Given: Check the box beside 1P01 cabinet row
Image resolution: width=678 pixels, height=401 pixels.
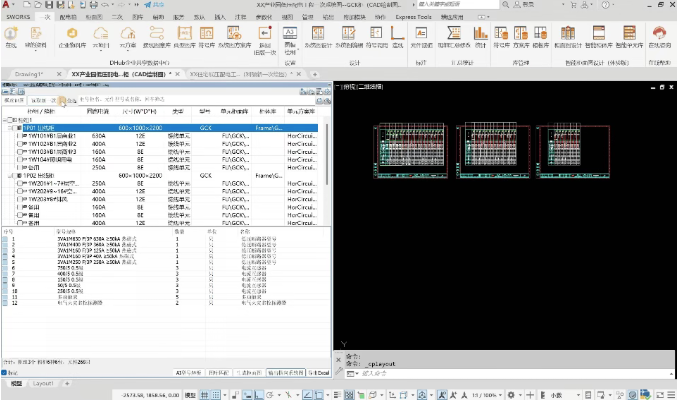Looking at the screenshot, I should coord(15,128).
